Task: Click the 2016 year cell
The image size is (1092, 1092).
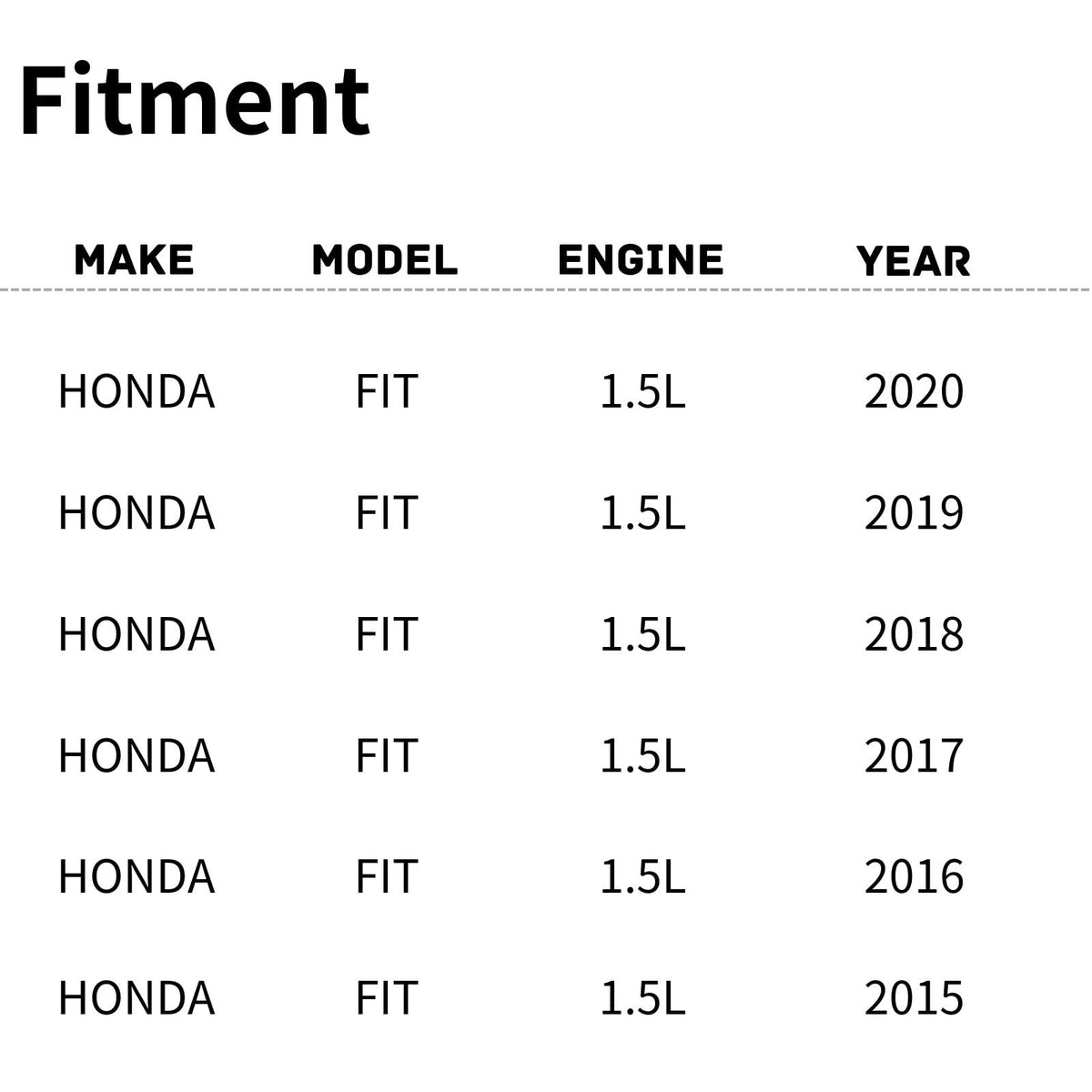Action: pos(914,877)
